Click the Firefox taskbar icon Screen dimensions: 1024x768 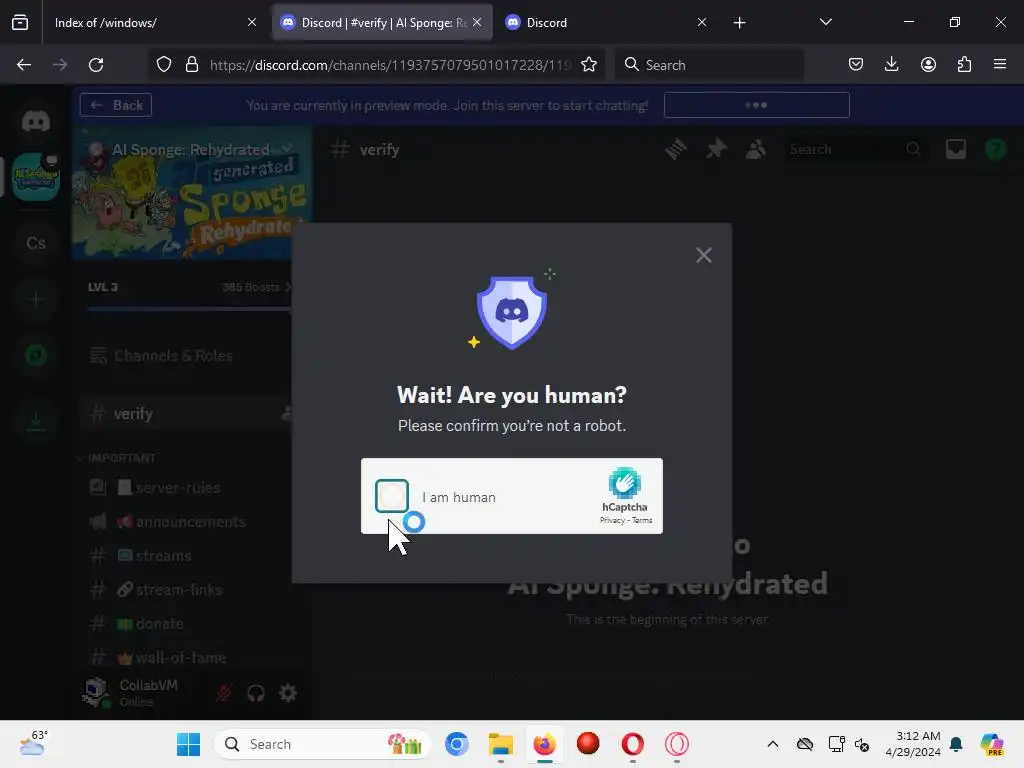point(544,744)
